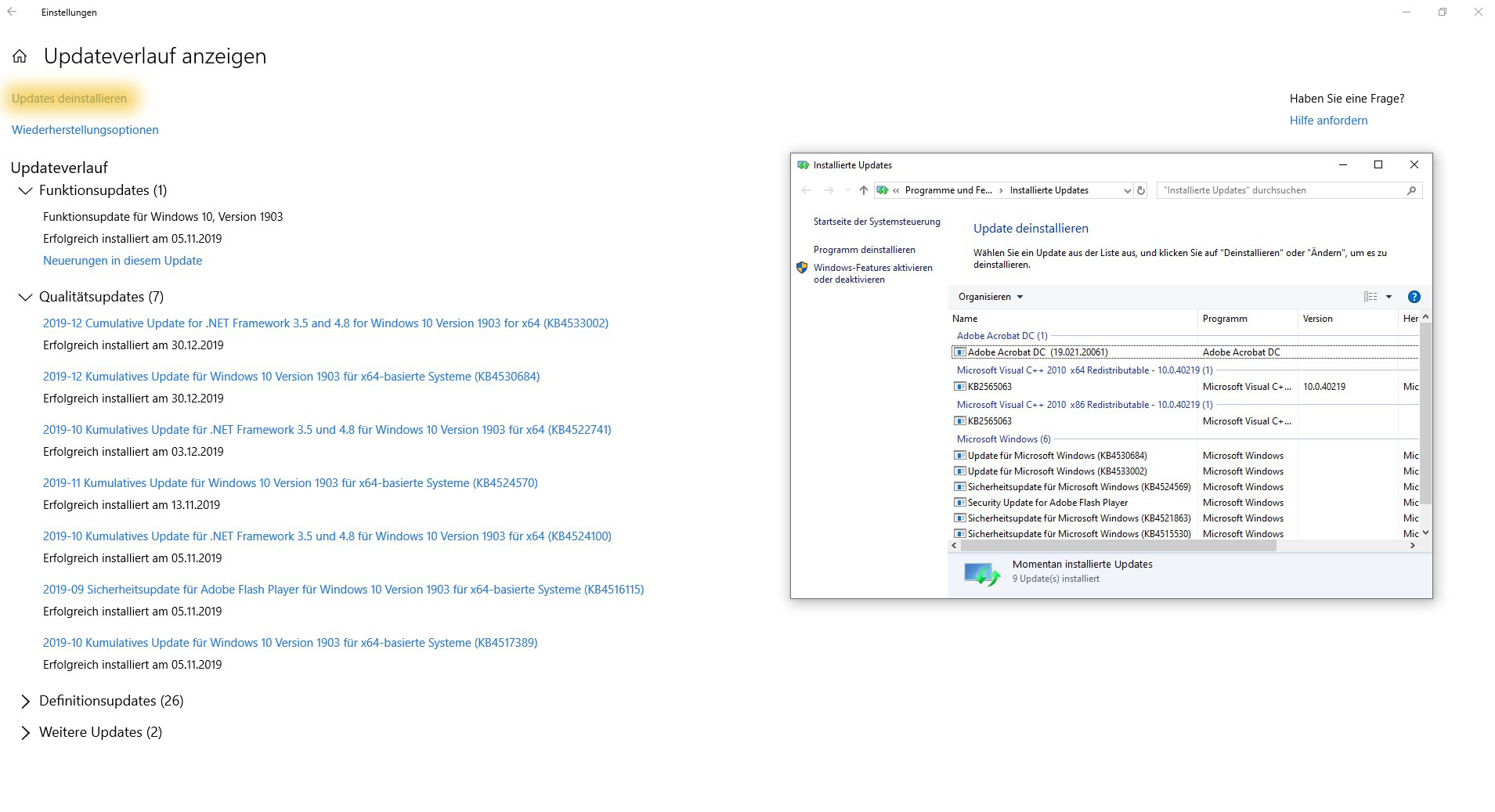Open the KB4516115 Adobe Flash update link
This screenshot has width=1495, height=812.
pos(343,590)
